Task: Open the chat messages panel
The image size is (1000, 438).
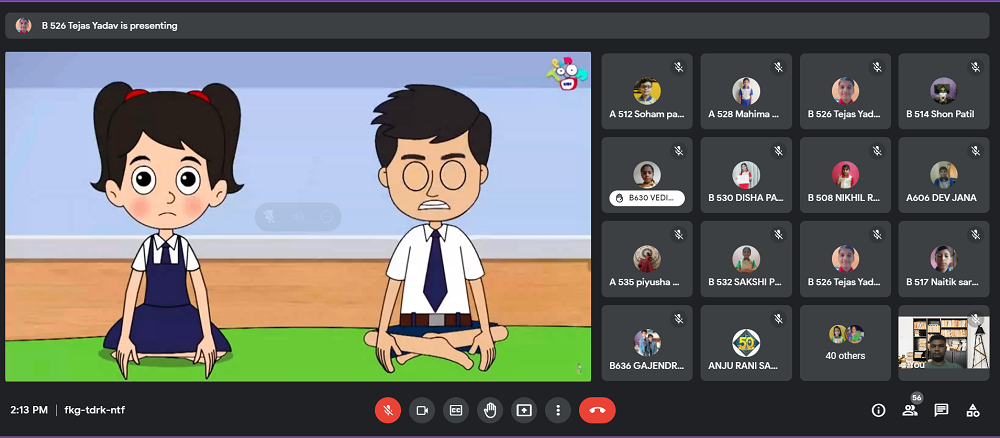Action: 941,410
